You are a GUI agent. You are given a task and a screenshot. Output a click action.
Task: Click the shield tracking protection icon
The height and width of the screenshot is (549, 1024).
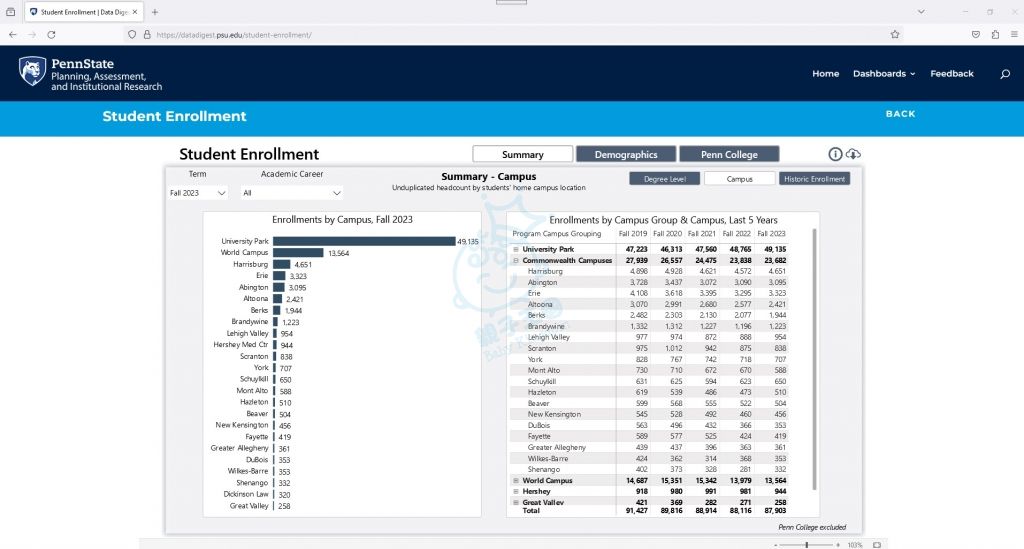[132, 35]
